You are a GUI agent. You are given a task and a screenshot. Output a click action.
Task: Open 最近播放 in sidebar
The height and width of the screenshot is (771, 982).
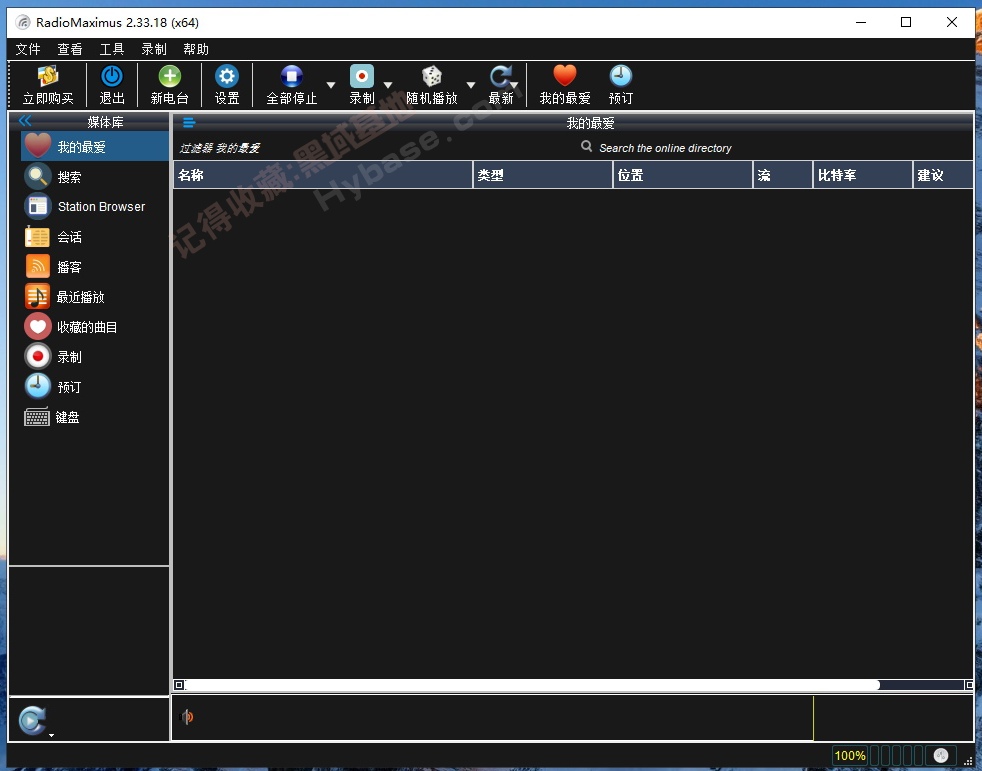[x=95, y=297]
